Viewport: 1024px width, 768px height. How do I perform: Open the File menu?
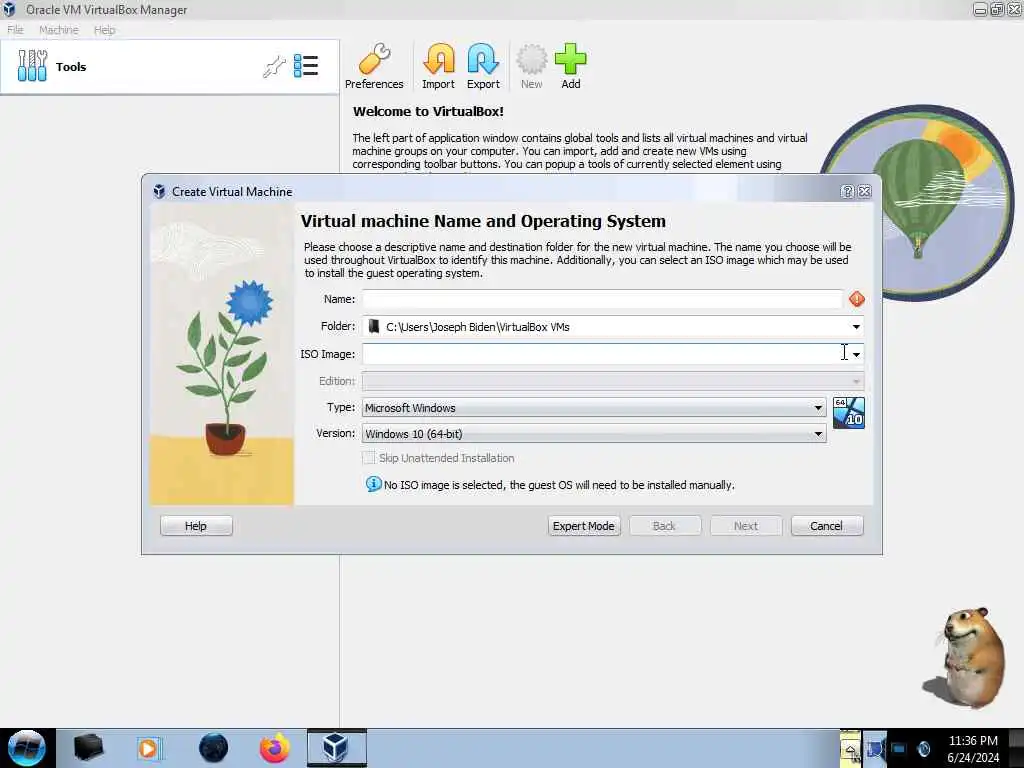tap(15, 29)
